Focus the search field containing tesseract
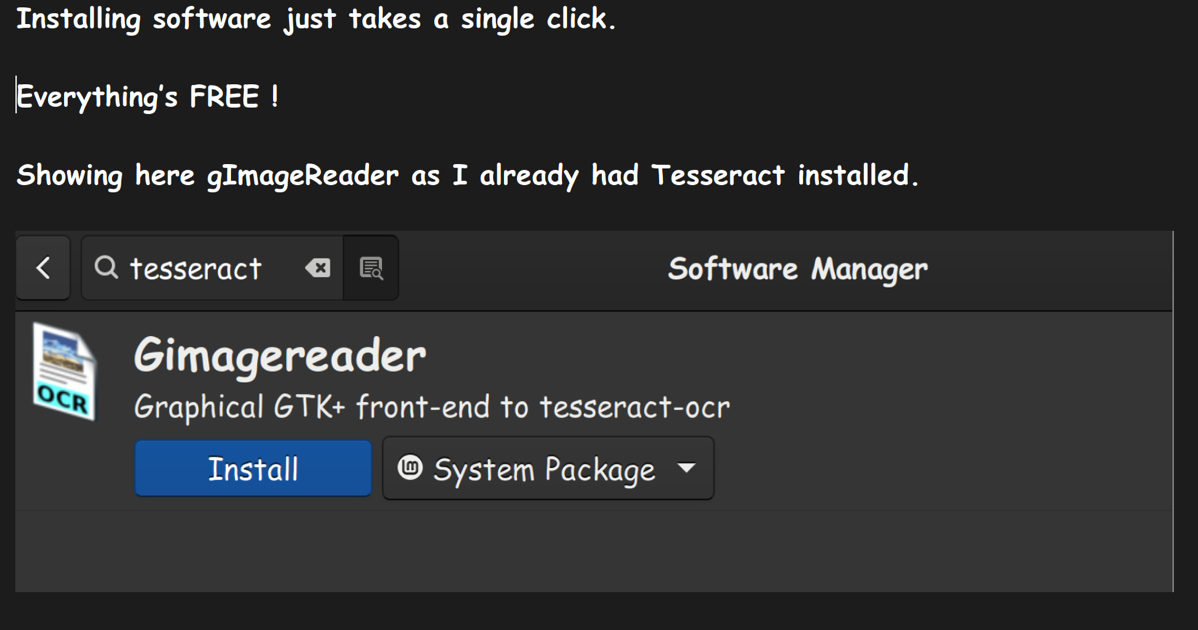Image resolution: width=1198 pixels, height=630 pixels. pos(200,268)
